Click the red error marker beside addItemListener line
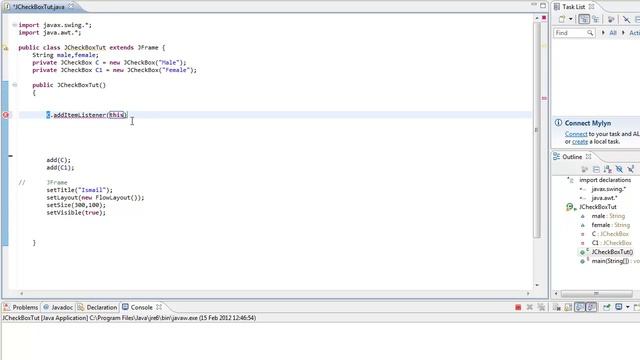Viewport: 640px width, 360px height. tap(6, 115)
